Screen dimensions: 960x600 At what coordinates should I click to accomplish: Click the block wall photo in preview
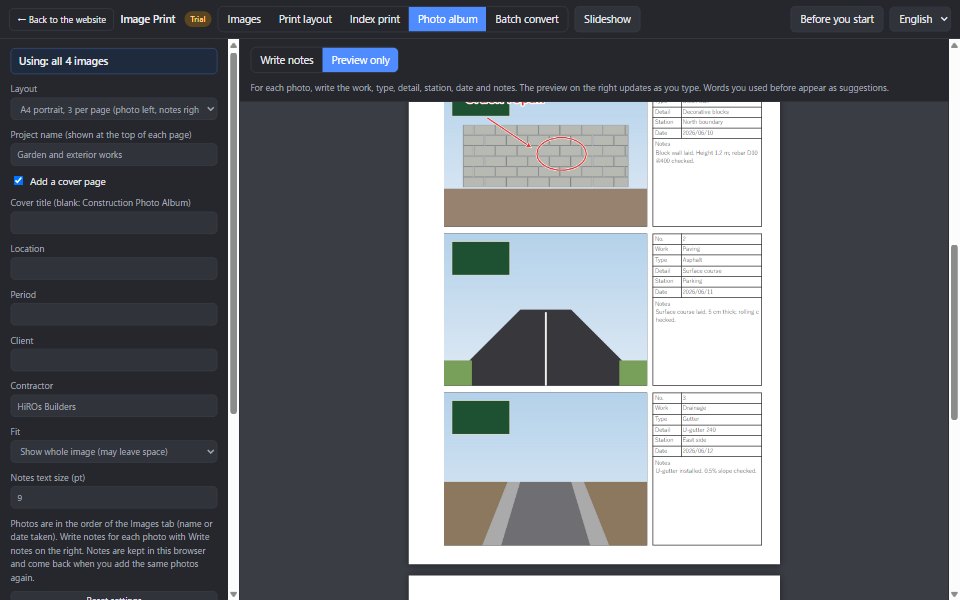tap(546, 164)
